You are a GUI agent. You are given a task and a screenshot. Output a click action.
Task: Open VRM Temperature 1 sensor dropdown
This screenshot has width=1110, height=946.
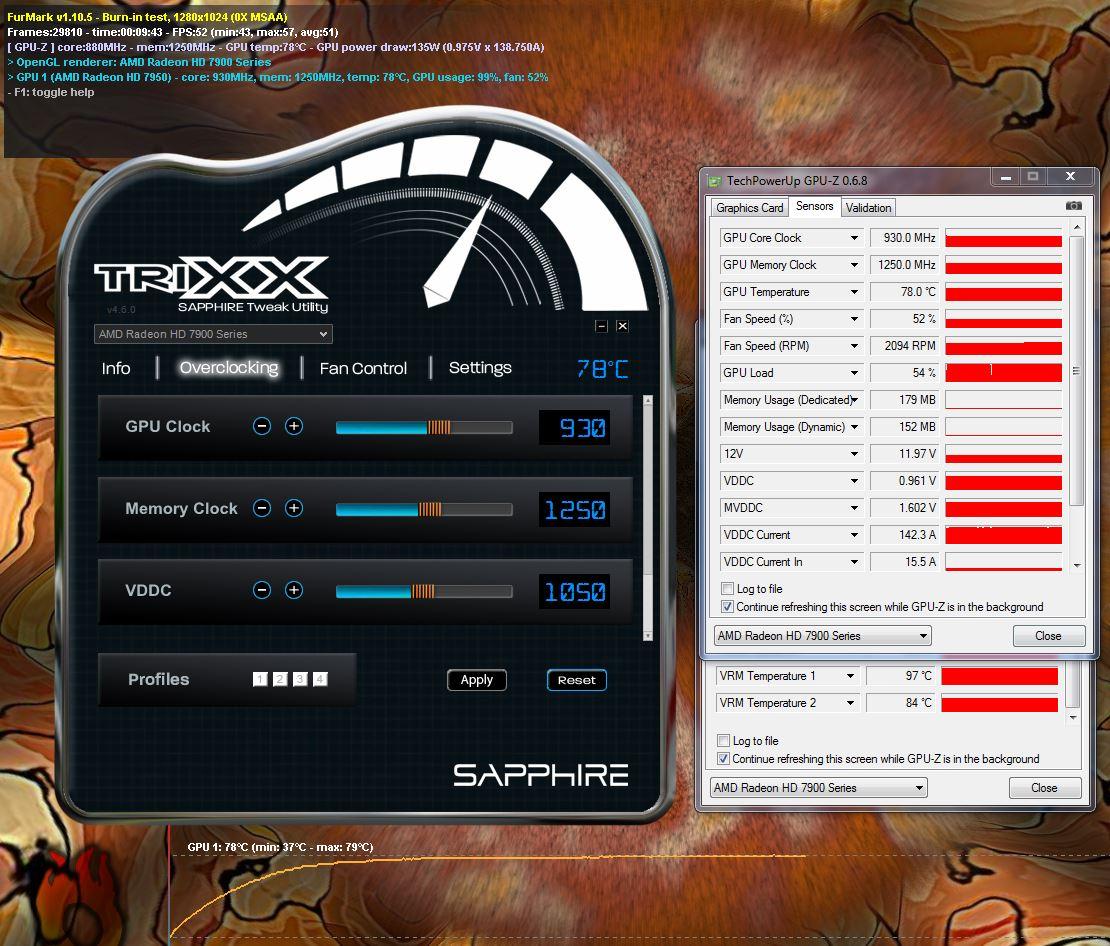(x=850, y=676)
